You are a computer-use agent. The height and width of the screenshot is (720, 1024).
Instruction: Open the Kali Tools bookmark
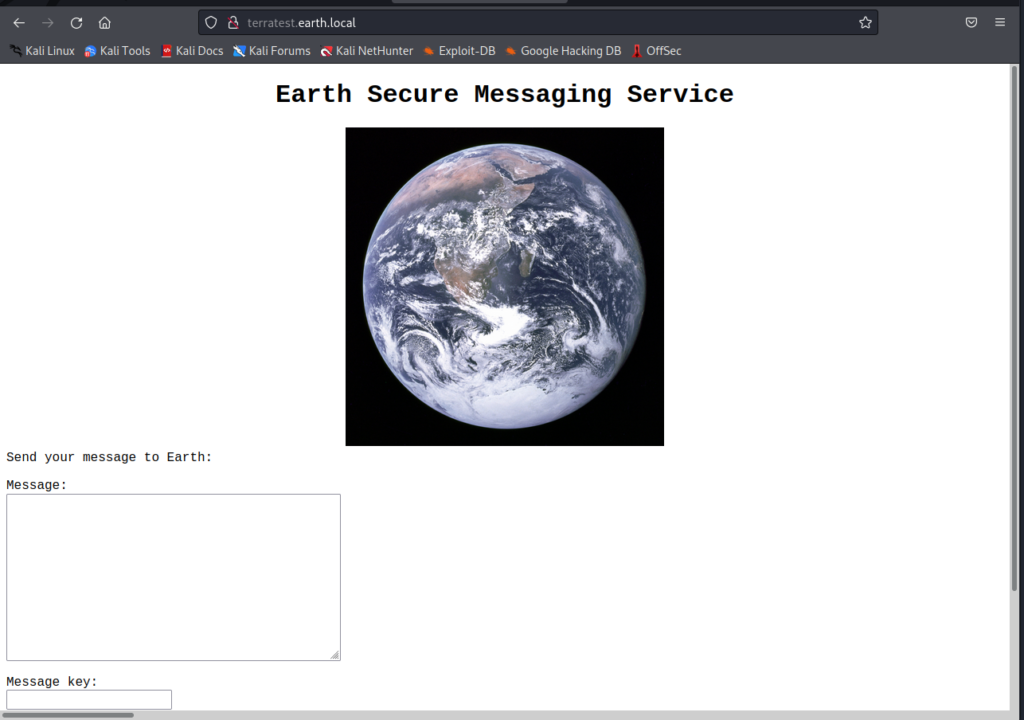pos(118,51)
